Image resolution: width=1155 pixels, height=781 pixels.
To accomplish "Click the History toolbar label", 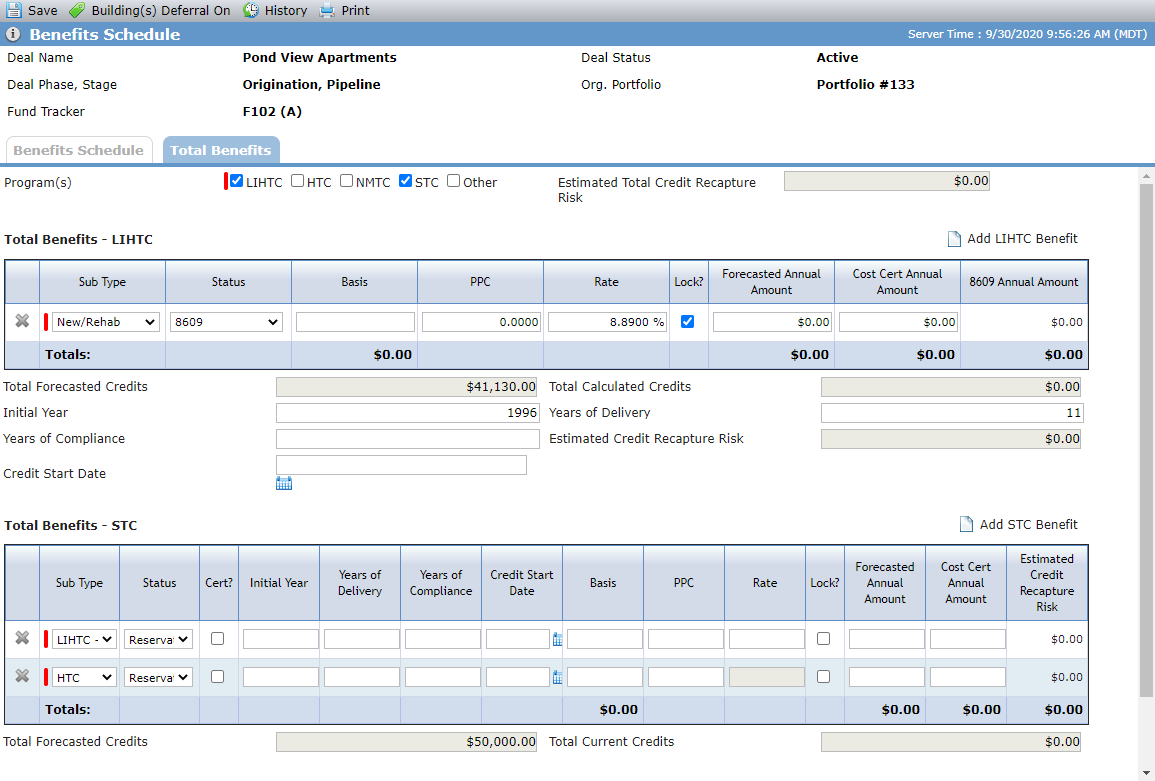I will (286, 10).
